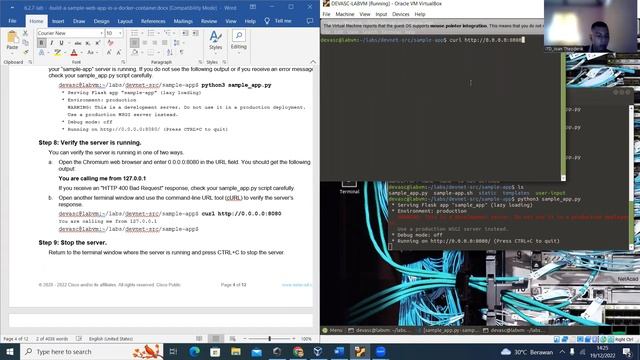
Task: Switch to the Layout ribbon tab
Action: [125, 21]
